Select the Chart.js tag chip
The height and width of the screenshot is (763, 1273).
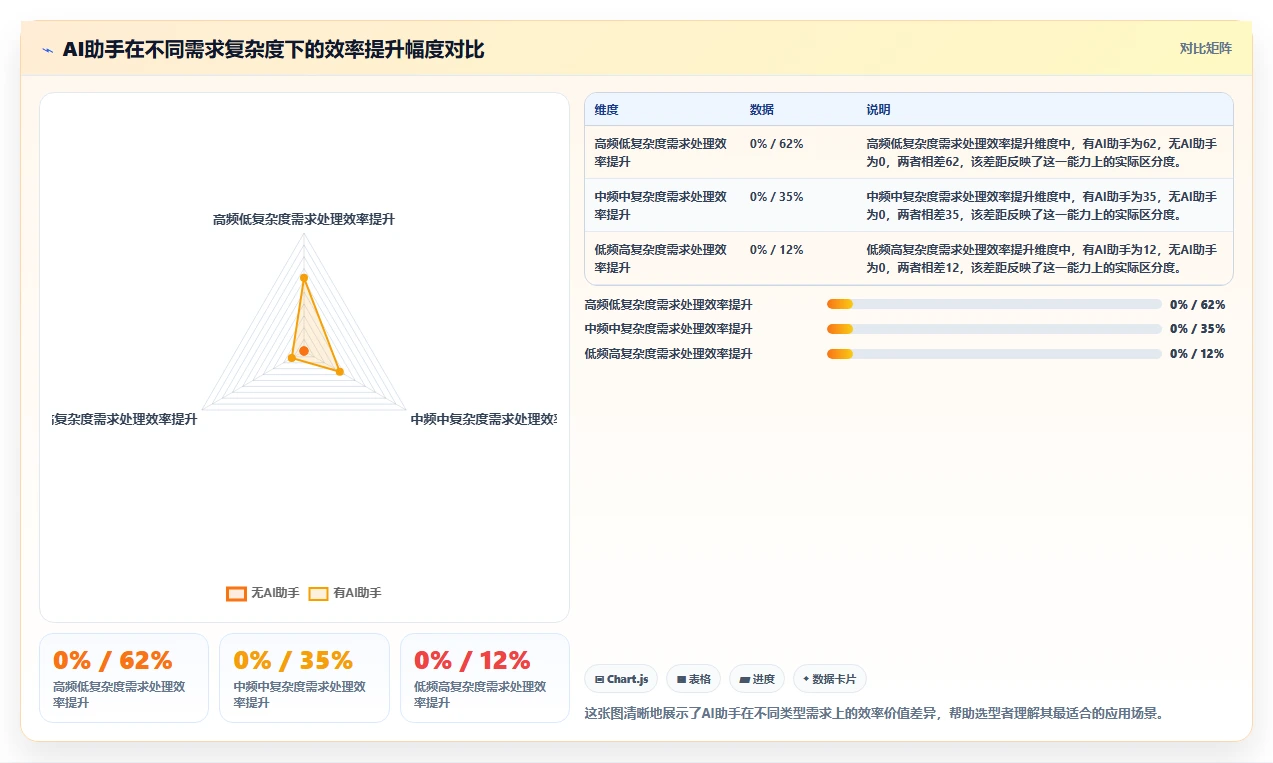[x=621, y=679]
